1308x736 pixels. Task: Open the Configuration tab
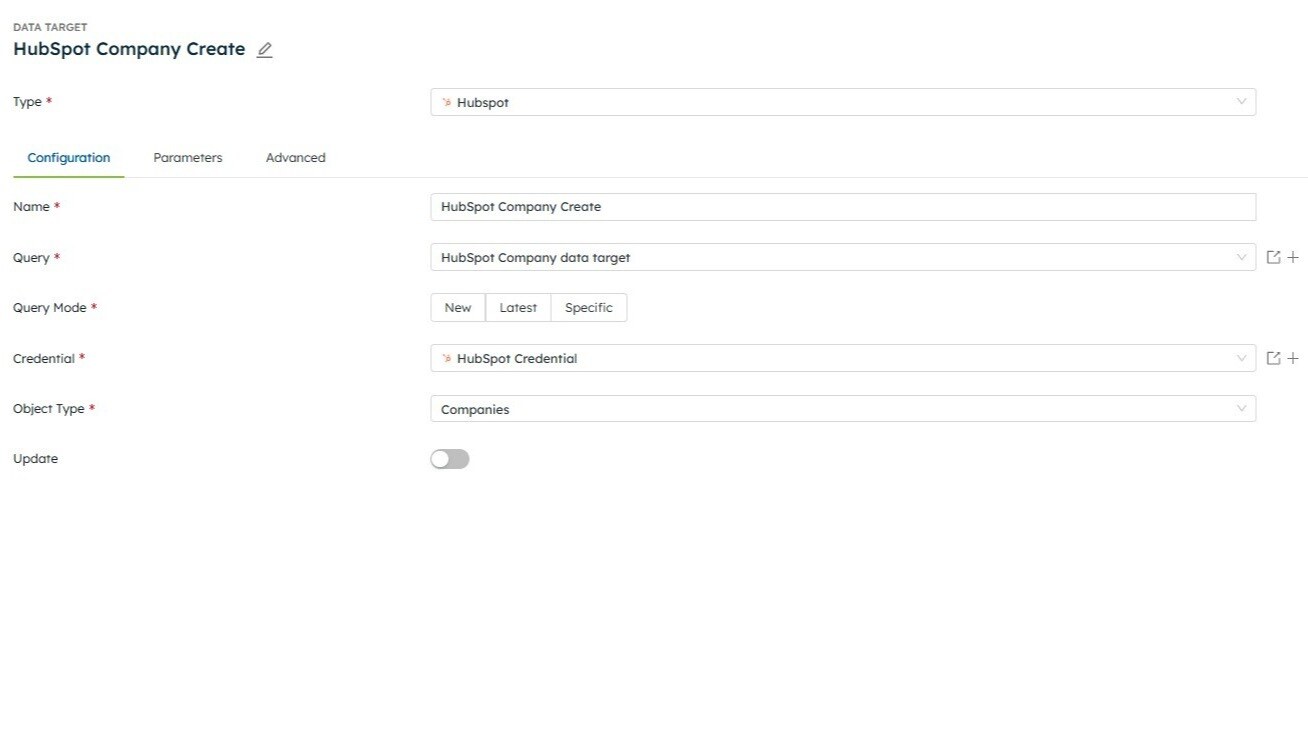tap(69, 158)
